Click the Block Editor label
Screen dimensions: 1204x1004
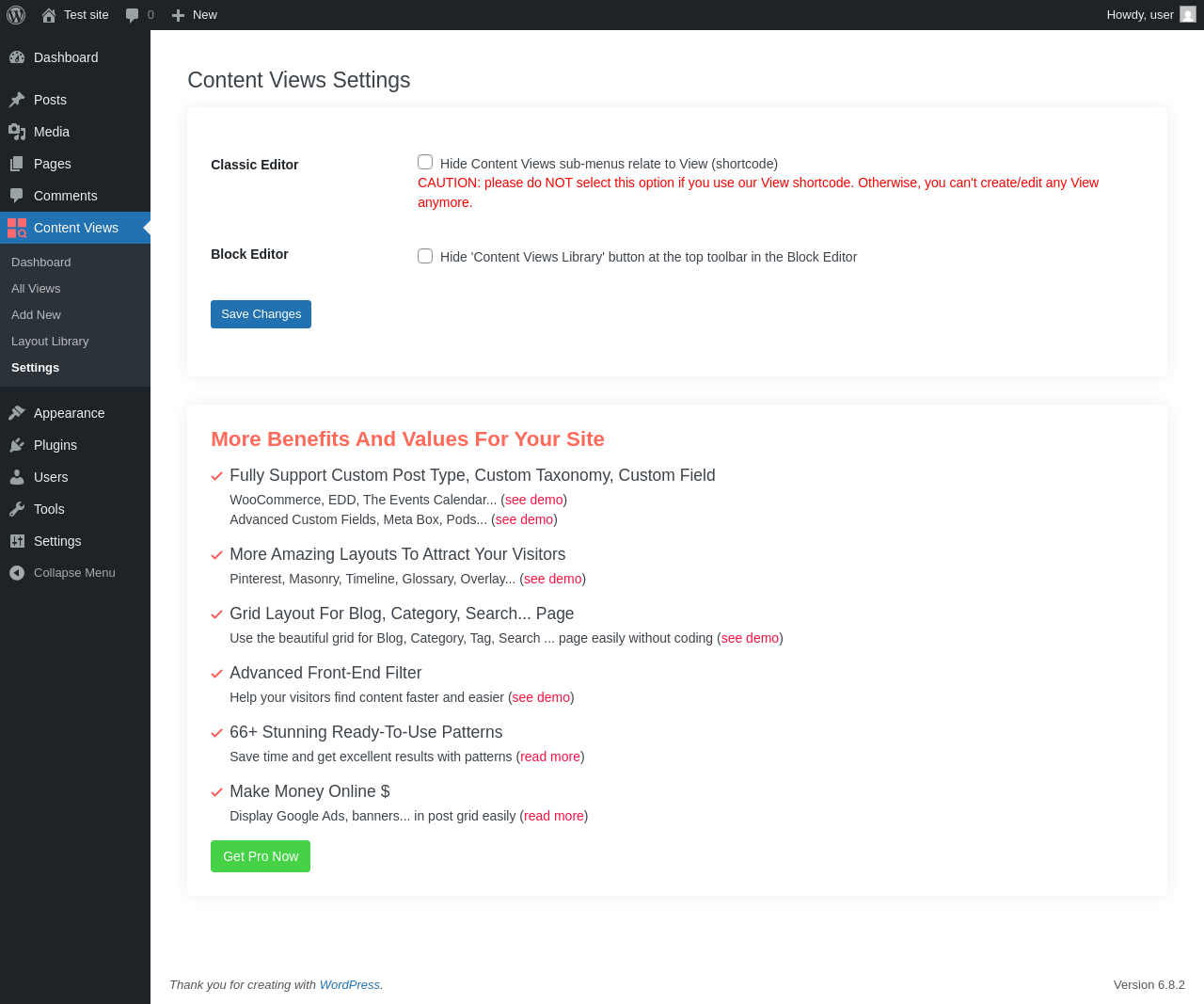click(249, 254)
